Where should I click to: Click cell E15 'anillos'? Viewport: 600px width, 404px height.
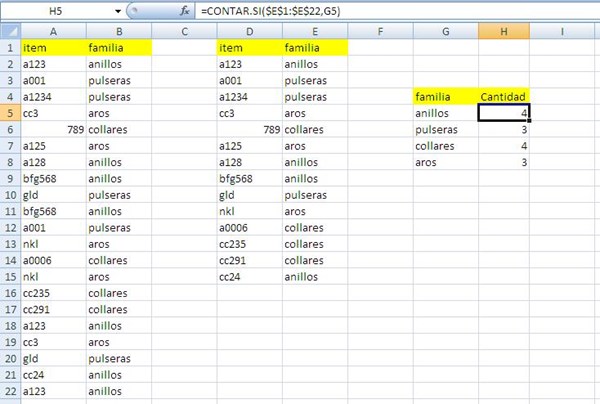coord(315,277)
